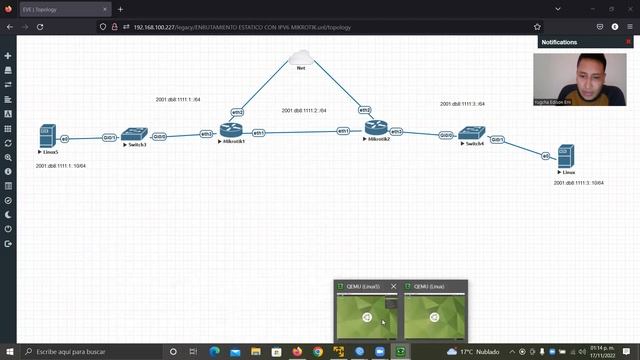Open Add an object in EVE sidebar
The height and width of the screenshot is (360, 640).
point(8,56)
